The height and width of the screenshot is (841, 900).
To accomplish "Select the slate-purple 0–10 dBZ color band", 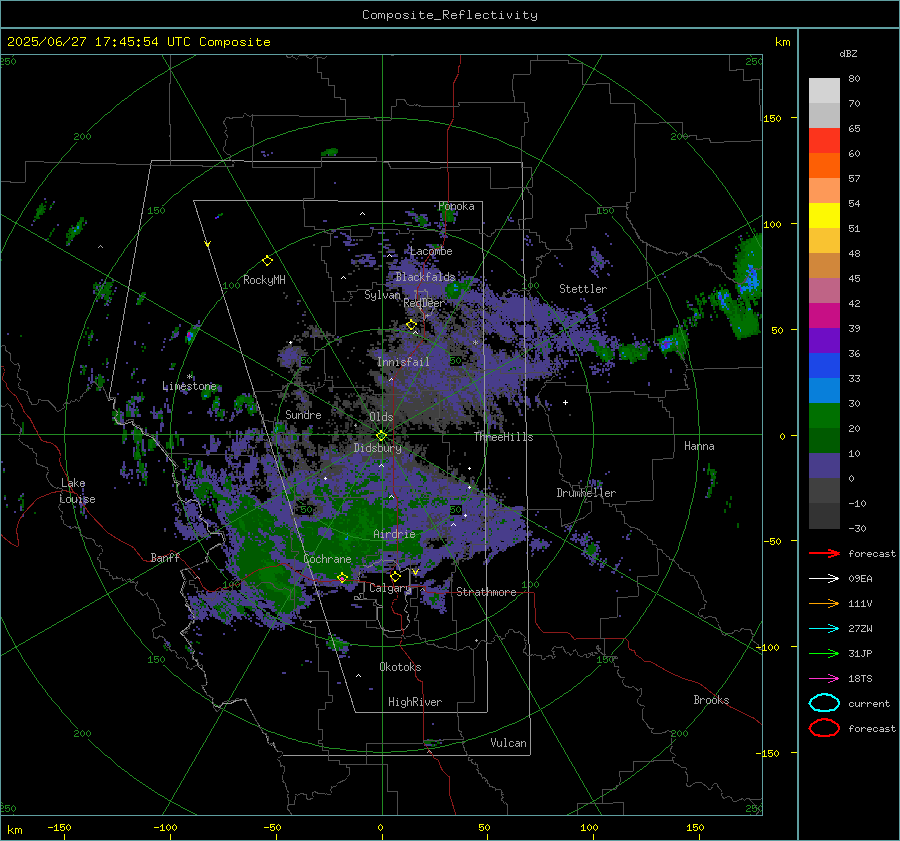I will tap(824, 466).
